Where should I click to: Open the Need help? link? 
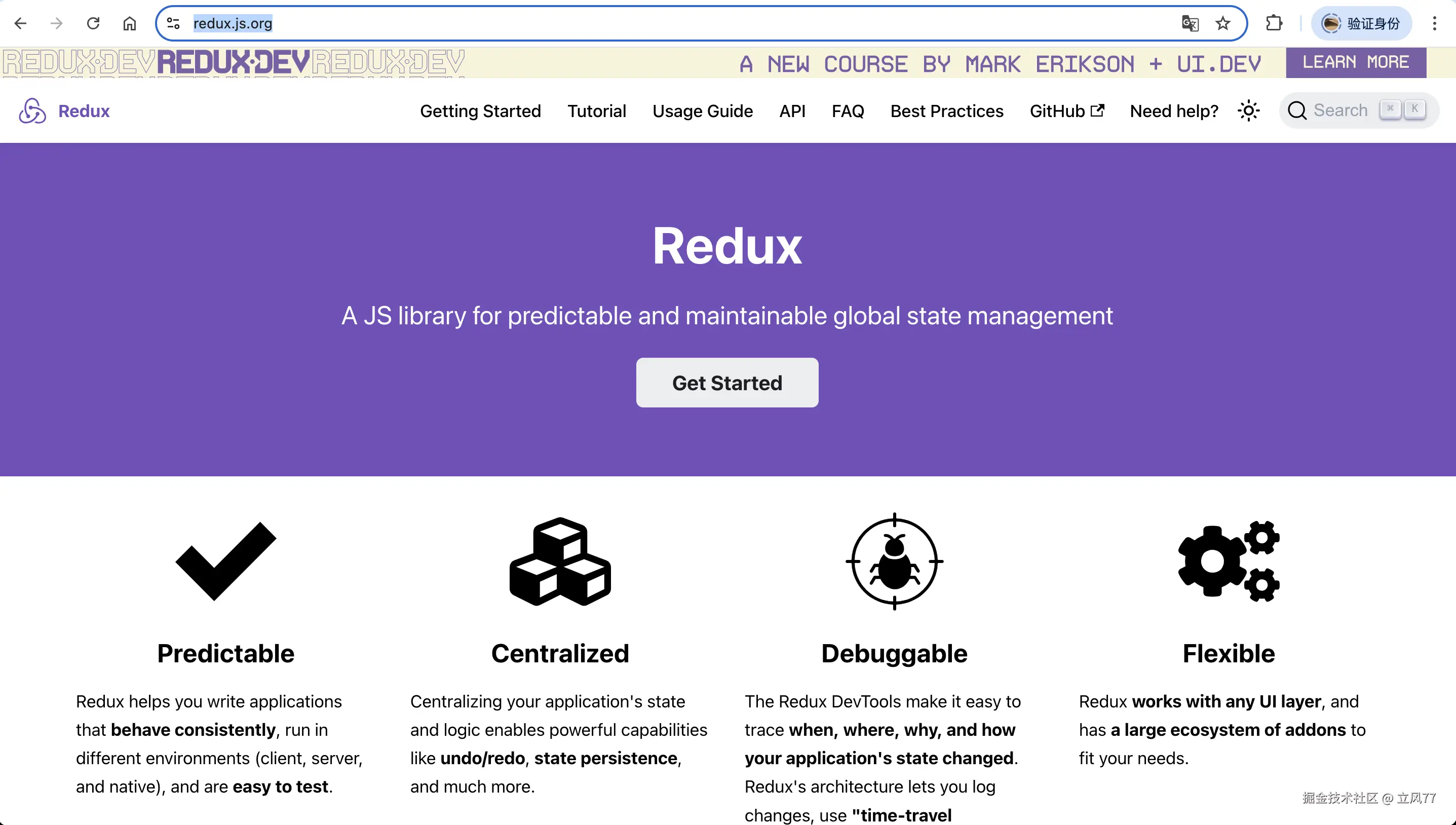tap(1174, 111)
